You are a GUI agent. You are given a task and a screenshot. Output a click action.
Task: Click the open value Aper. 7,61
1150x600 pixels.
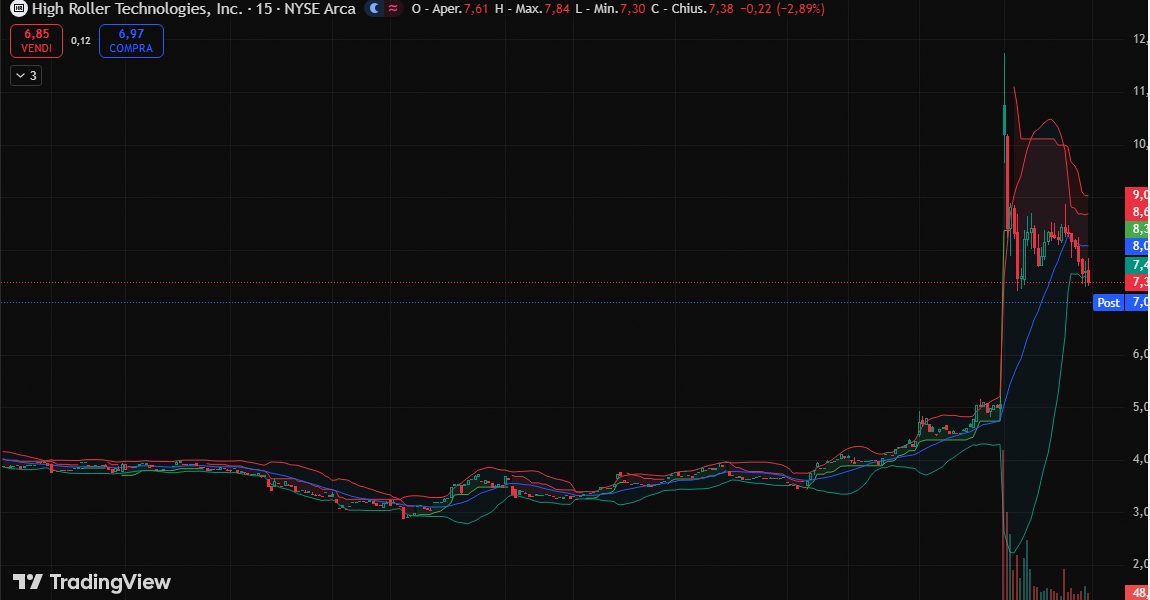pyautogui.click(x=449, y=9)
